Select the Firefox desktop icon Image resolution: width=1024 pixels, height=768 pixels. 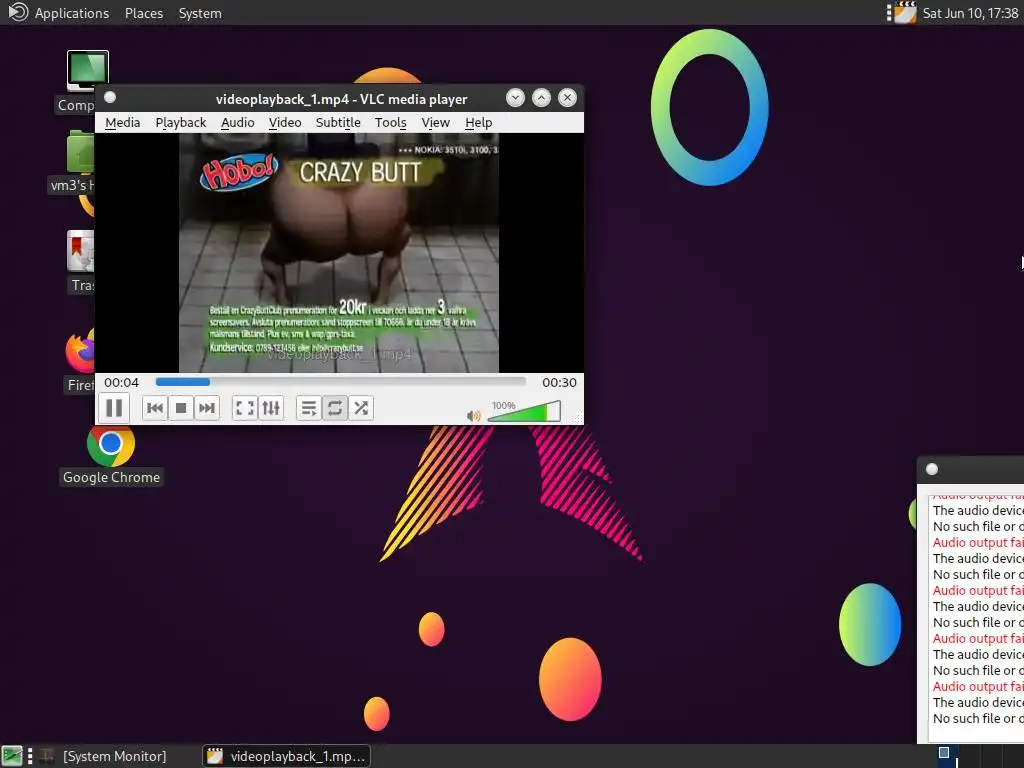80,360
